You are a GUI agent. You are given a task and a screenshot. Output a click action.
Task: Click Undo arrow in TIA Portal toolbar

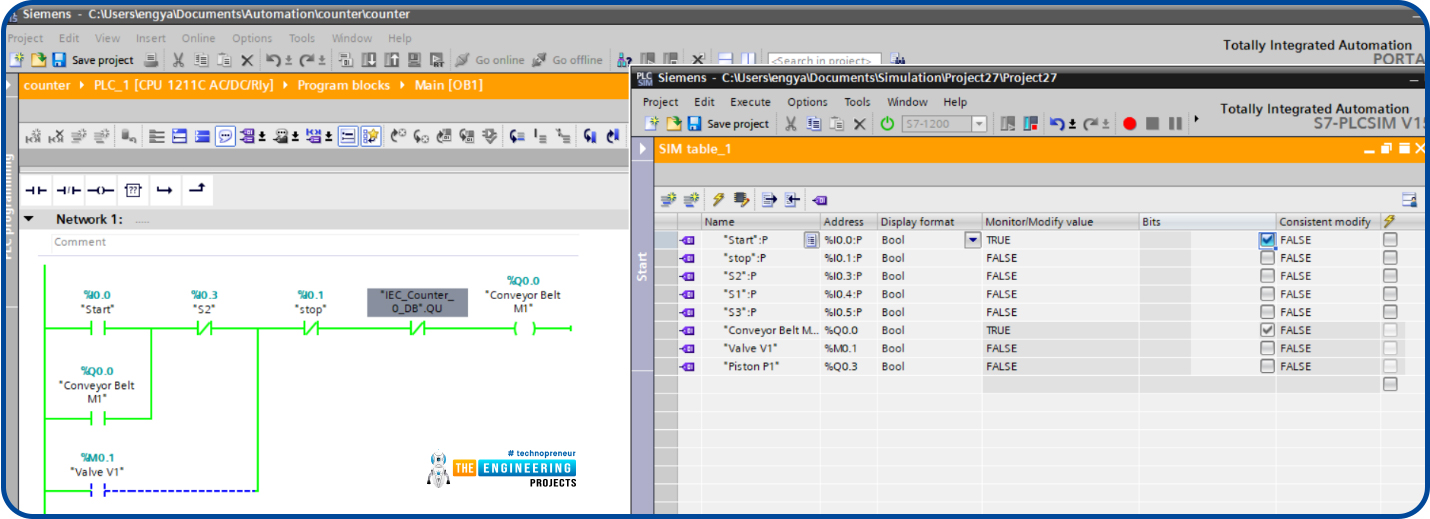(x=273, y=60)
